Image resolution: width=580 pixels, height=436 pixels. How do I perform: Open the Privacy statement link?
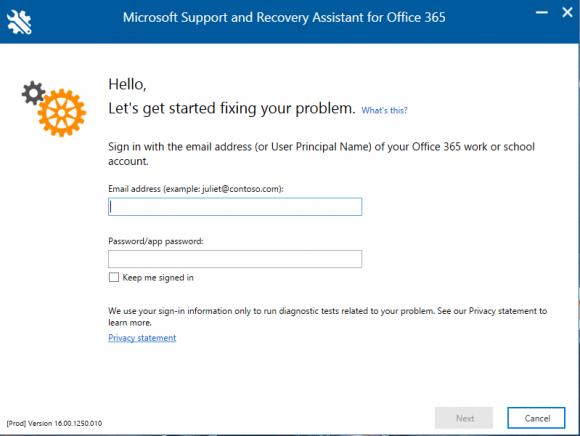pyautogui.click(x=142, y=338)
